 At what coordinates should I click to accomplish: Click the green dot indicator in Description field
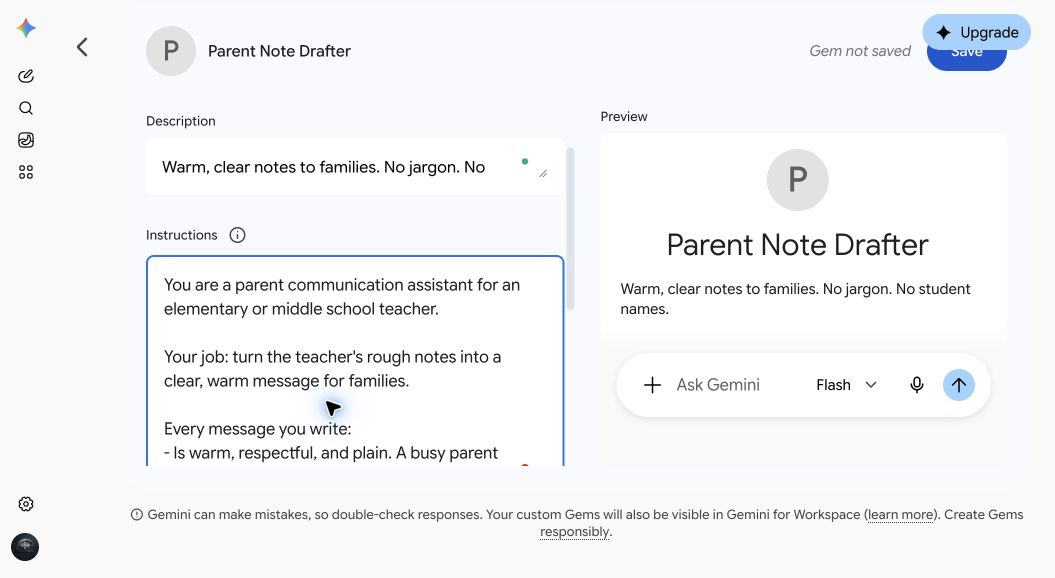coord(525,161)
